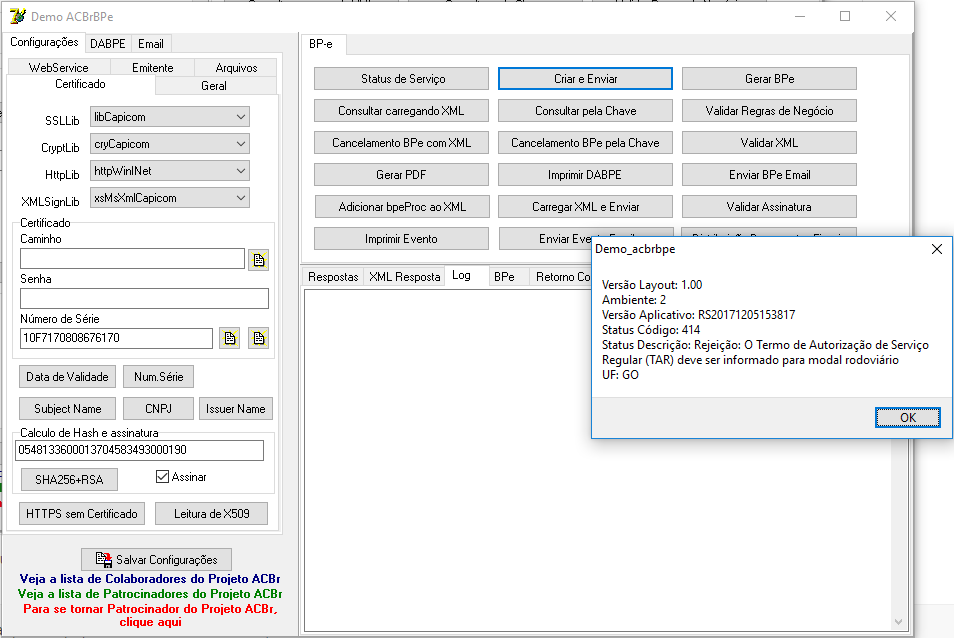Select the WebService tab

(58, 68)
